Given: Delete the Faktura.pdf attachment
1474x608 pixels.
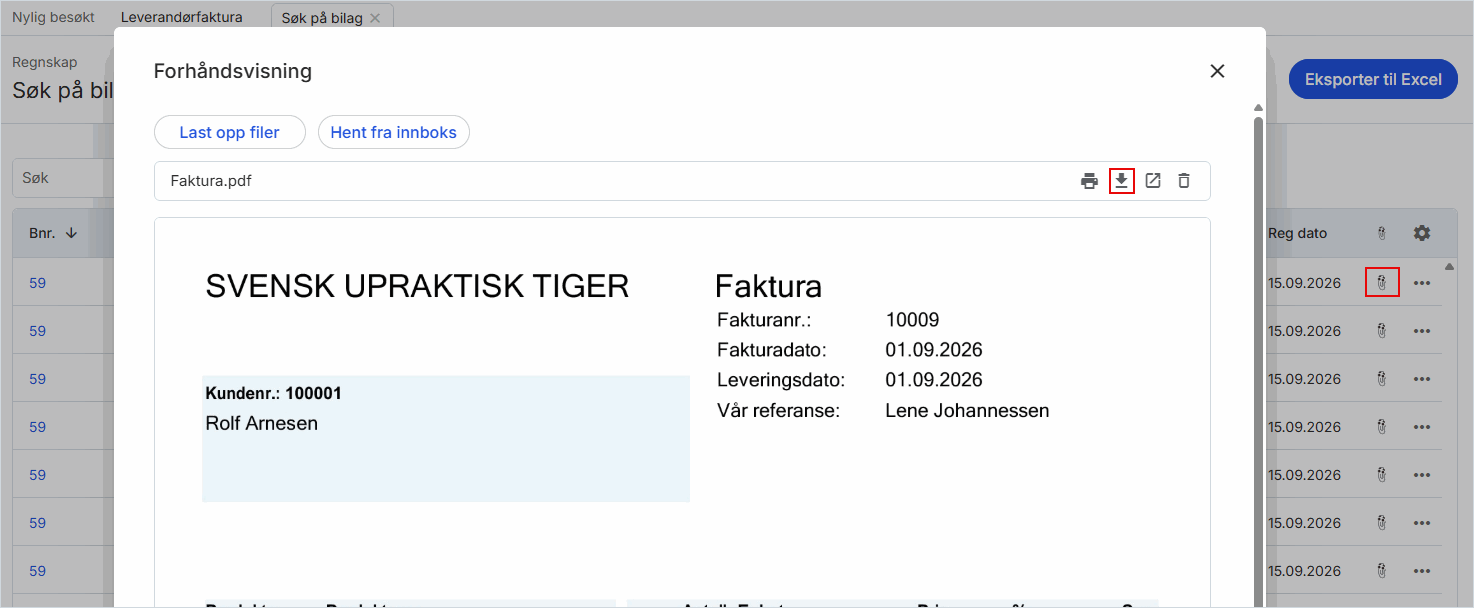Looking at the screenshot, I should pos(1184,181).
